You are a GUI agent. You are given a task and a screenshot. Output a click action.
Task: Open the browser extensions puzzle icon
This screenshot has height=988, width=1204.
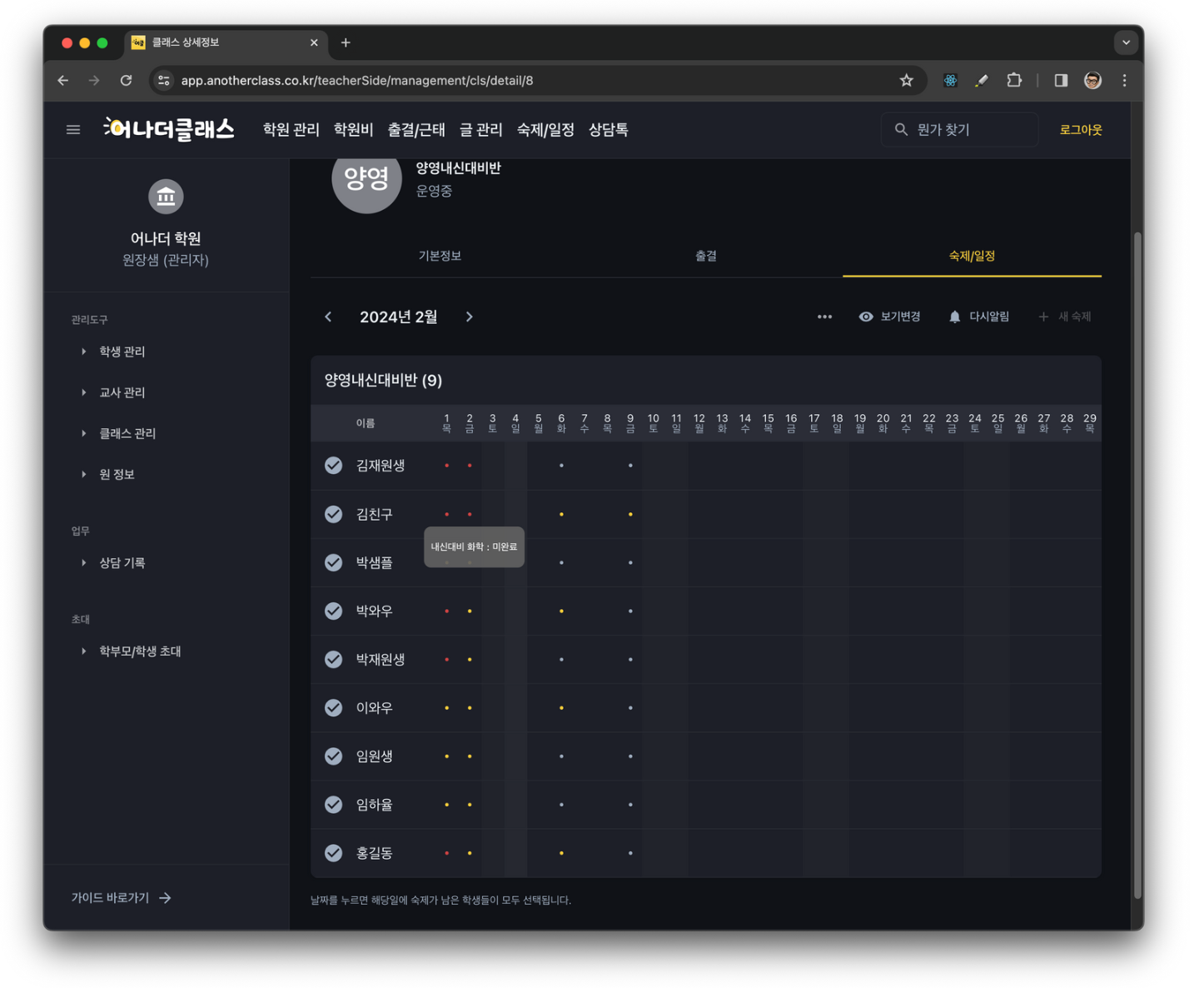pyautogui.click(x=1014, y=81)
